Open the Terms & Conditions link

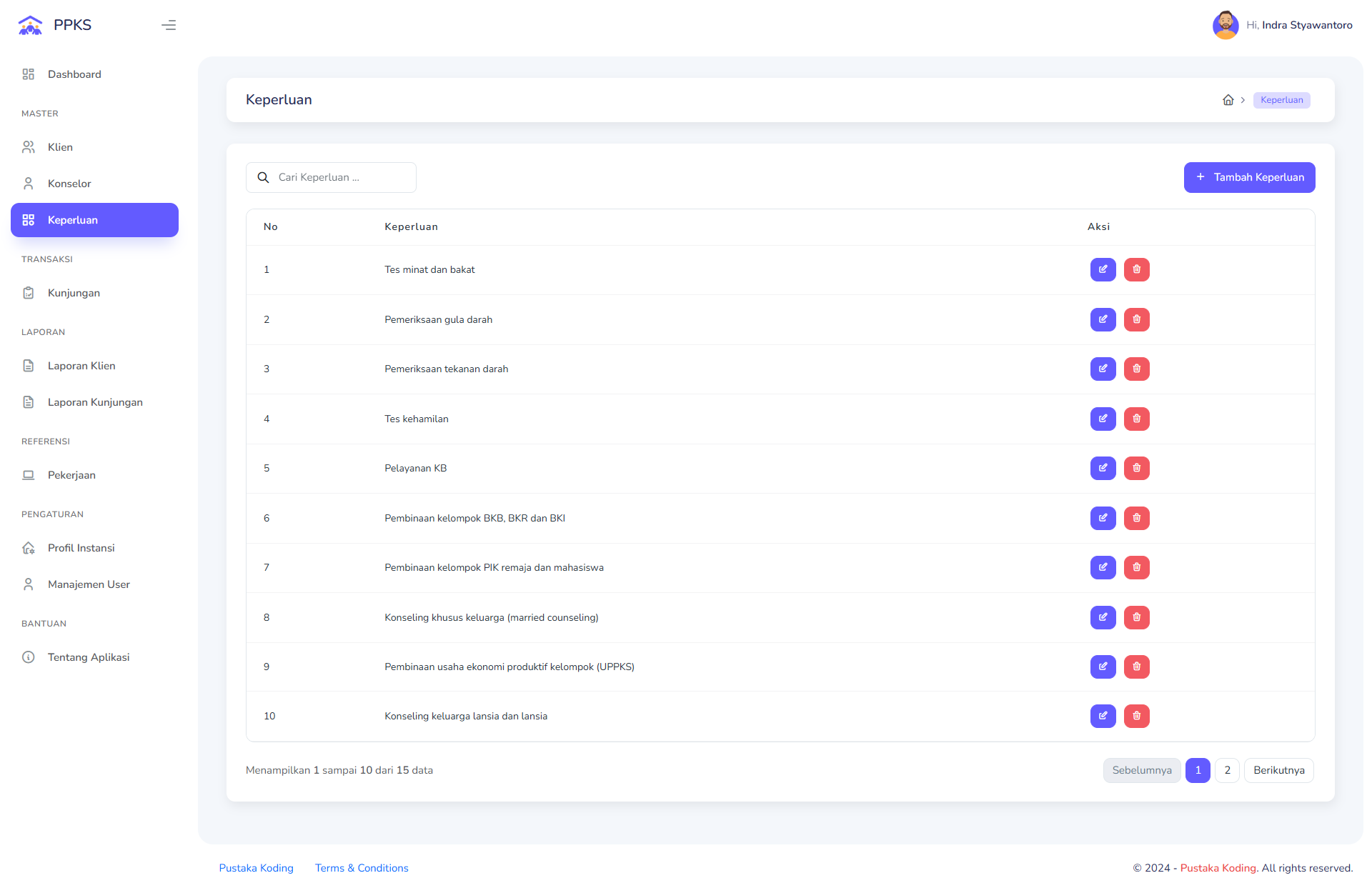361,867
